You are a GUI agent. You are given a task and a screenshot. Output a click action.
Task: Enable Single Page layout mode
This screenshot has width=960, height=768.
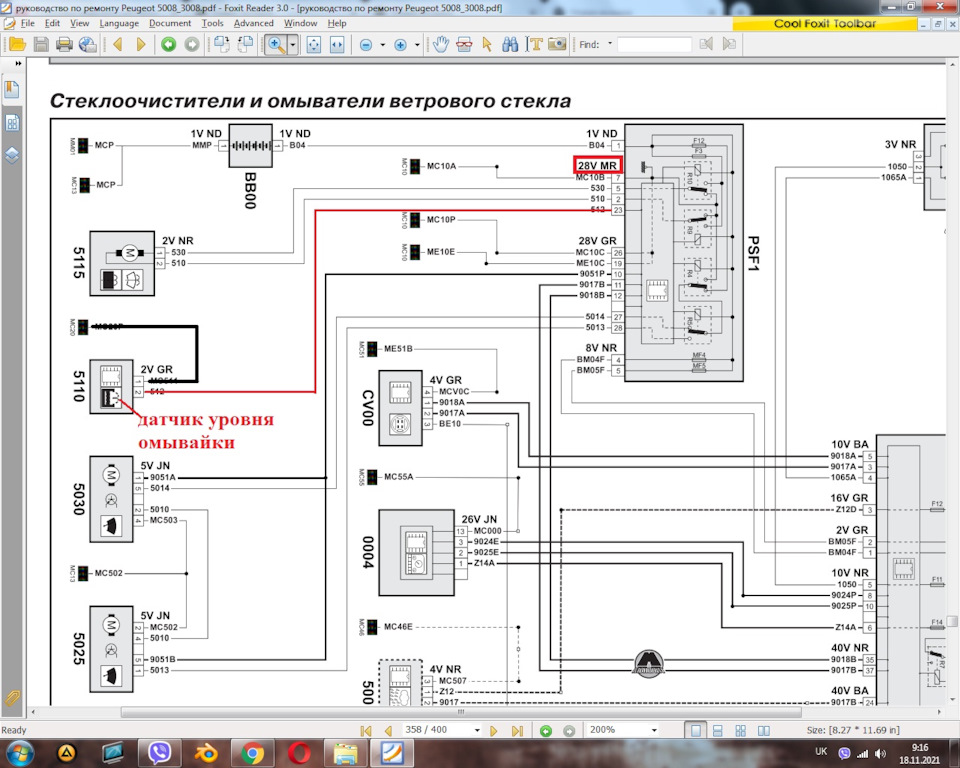[x=696, y=731]
